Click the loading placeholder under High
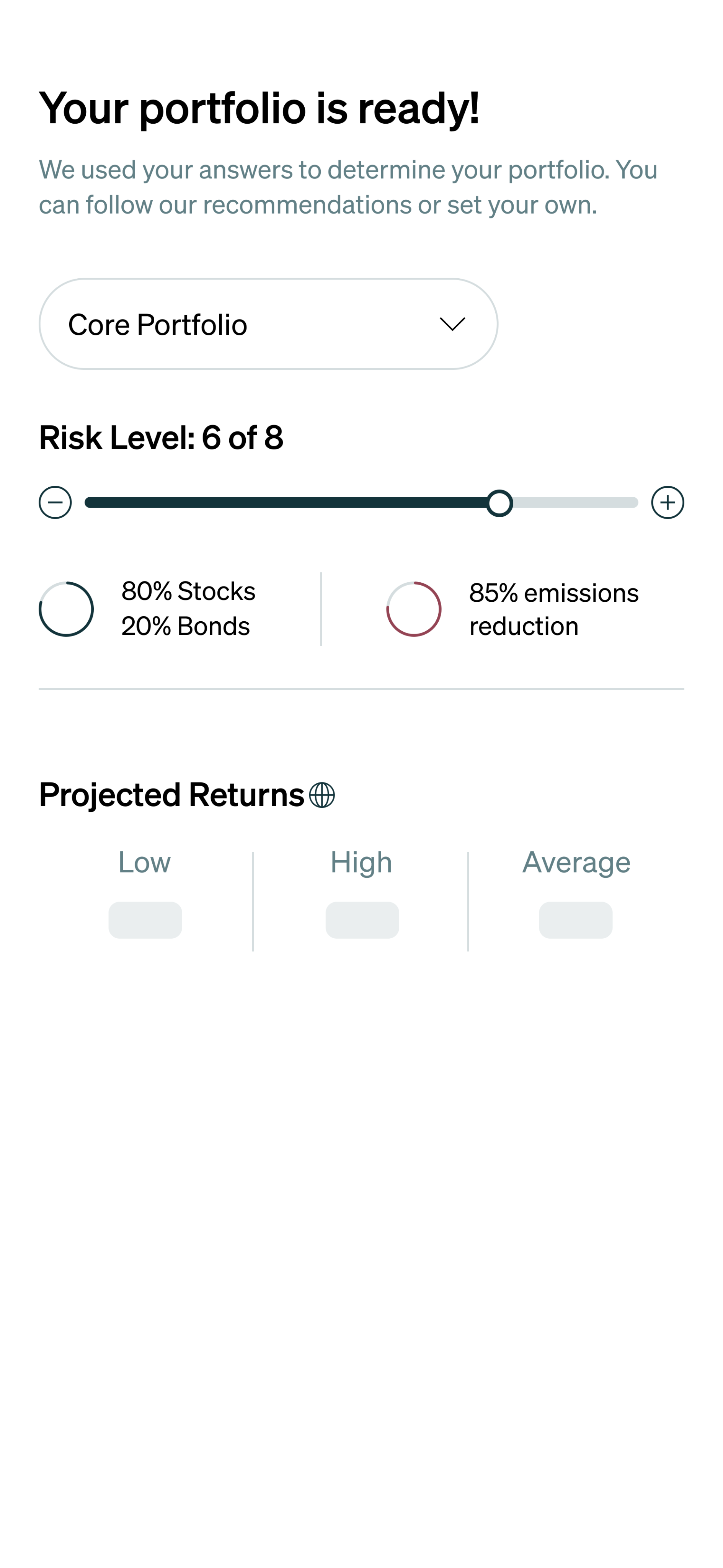Viewport: 723px width, 1568px height. (x=362, y=920)
